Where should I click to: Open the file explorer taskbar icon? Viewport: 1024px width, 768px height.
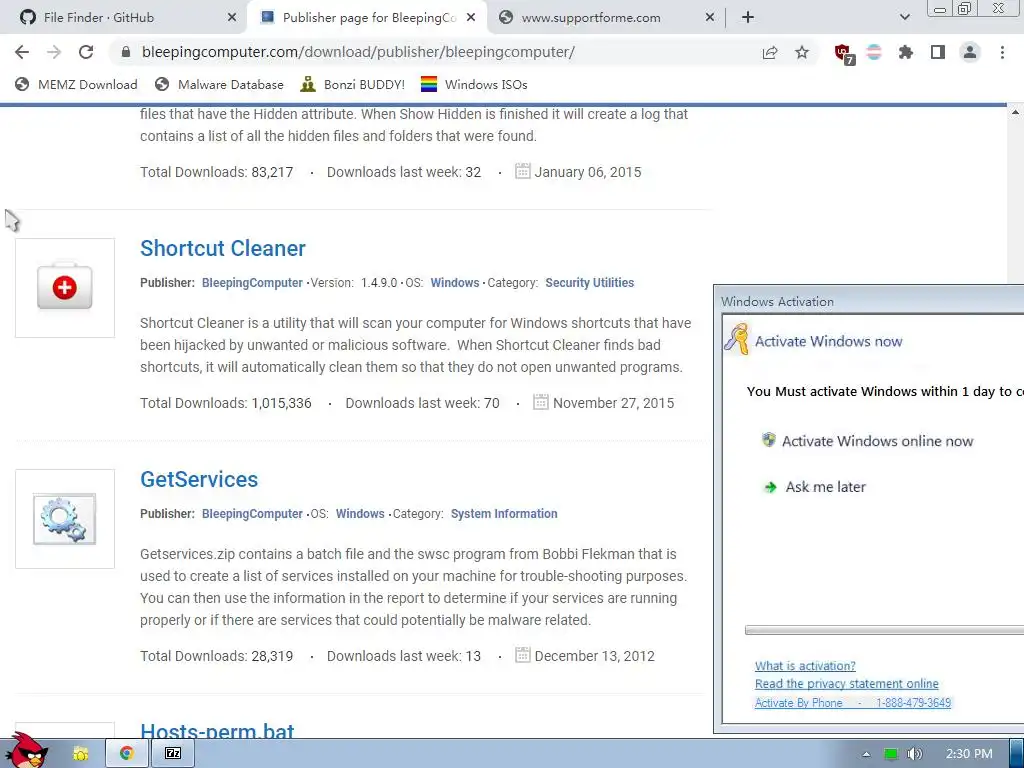tap(80, 754)
